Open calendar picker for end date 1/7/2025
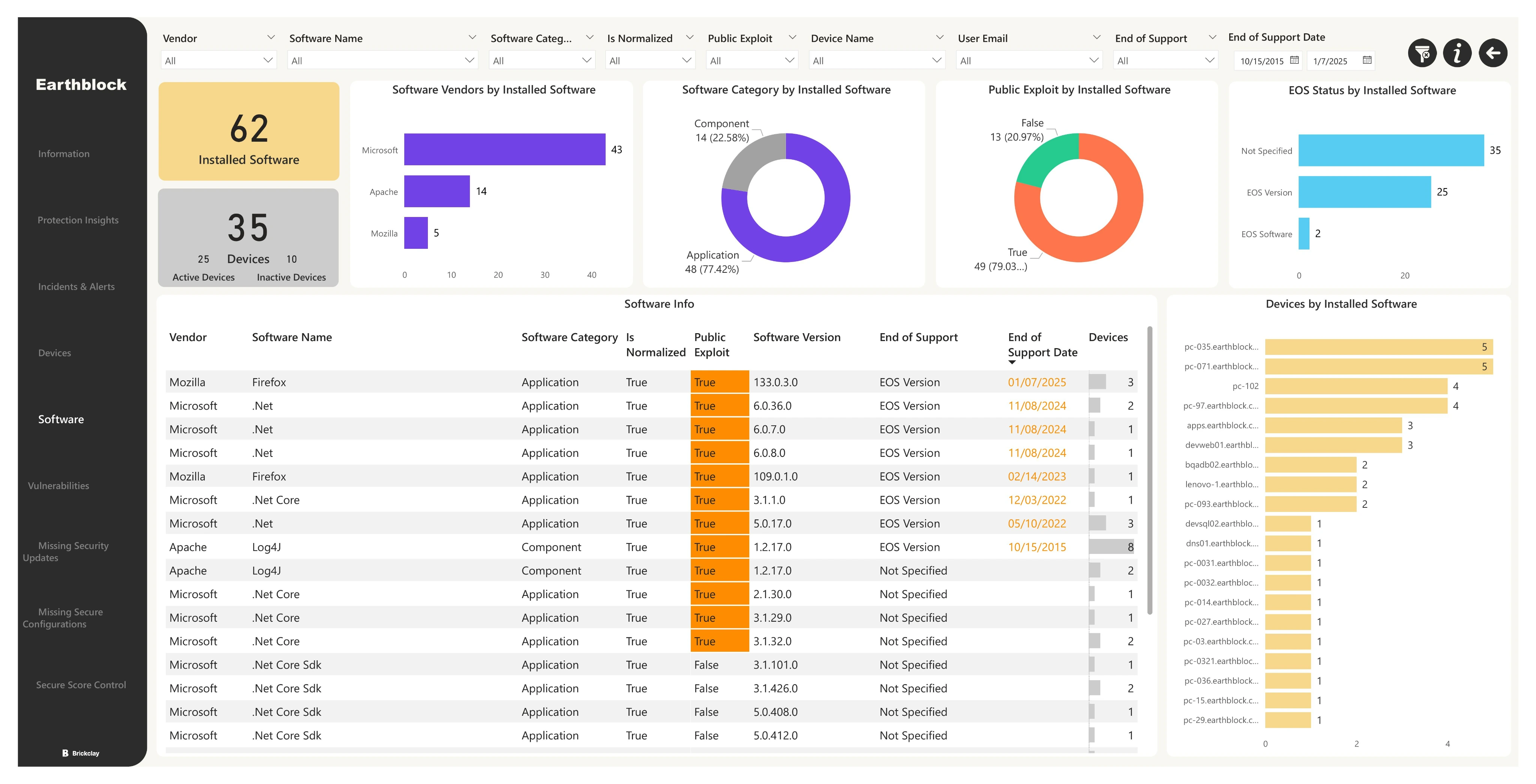1536x784 pixels. tap(1366, 60)
